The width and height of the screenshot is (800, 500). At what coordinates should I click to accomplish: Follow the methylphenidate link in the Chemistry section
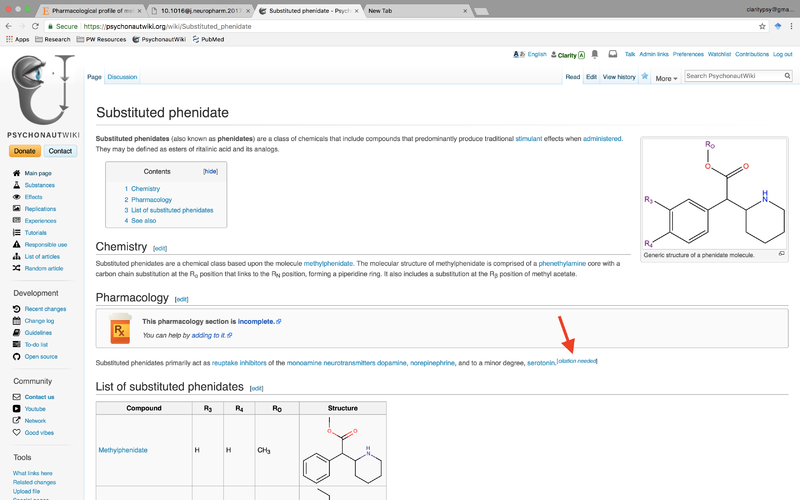(329, 264)
